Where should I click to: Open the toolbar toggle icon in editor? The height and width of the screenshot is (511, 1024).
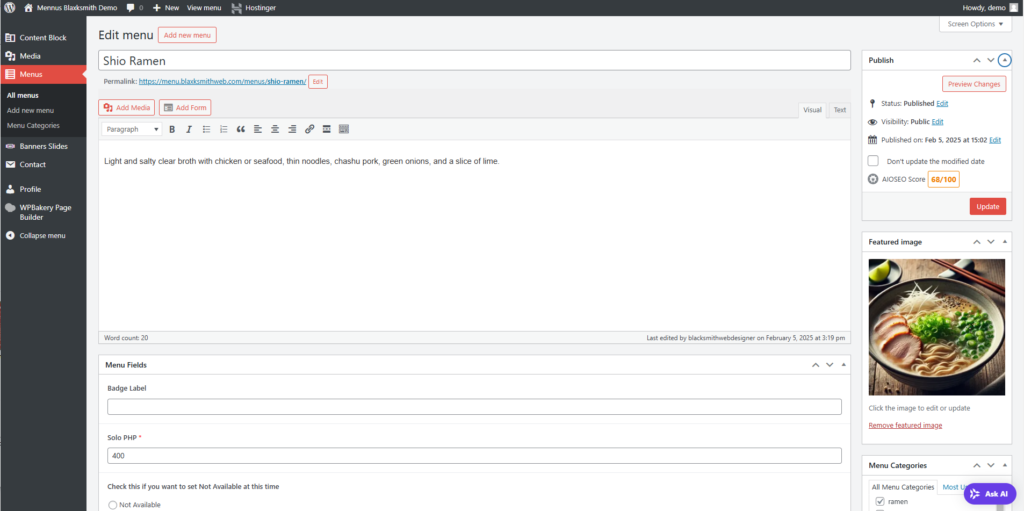344,129
